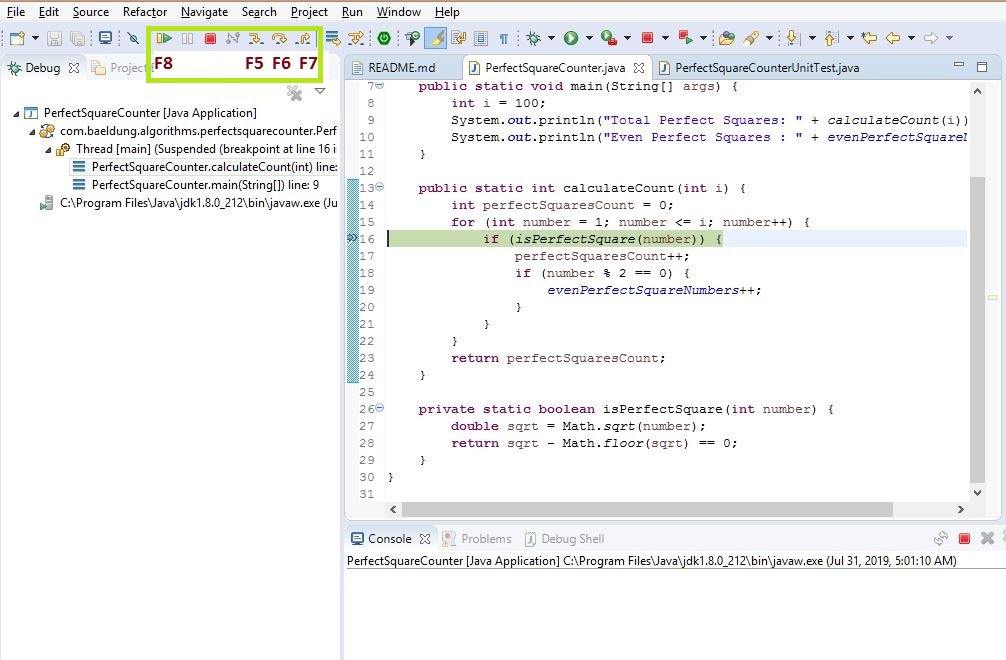1006x660 pixels.
Task: Toggle the highlighted Mark Occurrences icon
Action: point(436,38)
